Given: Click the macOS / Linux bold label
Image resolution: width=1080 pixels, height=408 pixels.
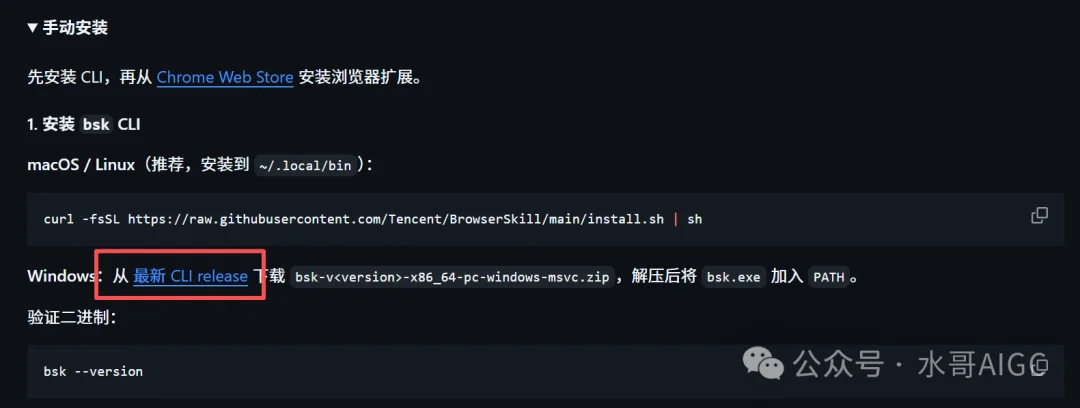Looking at the screenshot, I should (x=81, y=165).
